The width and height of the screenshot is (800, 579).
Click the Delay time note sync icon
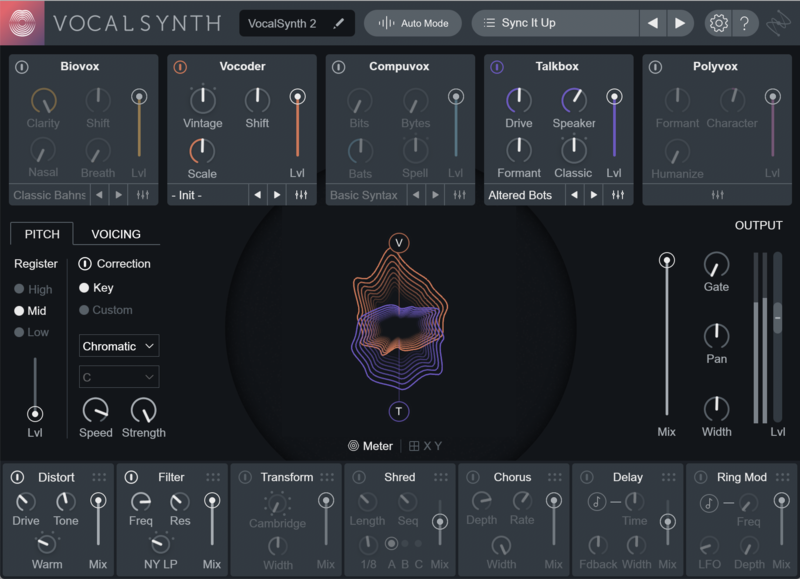click(x=596, y=502)
